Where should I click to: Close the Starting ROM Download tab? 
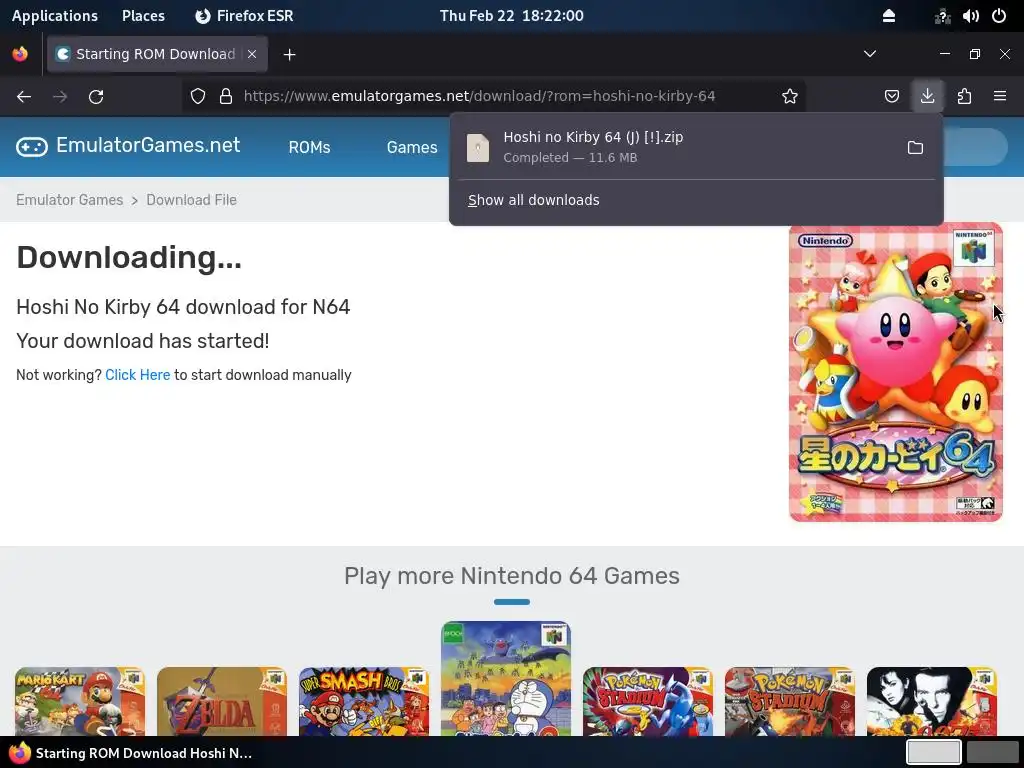click(252, 54)
